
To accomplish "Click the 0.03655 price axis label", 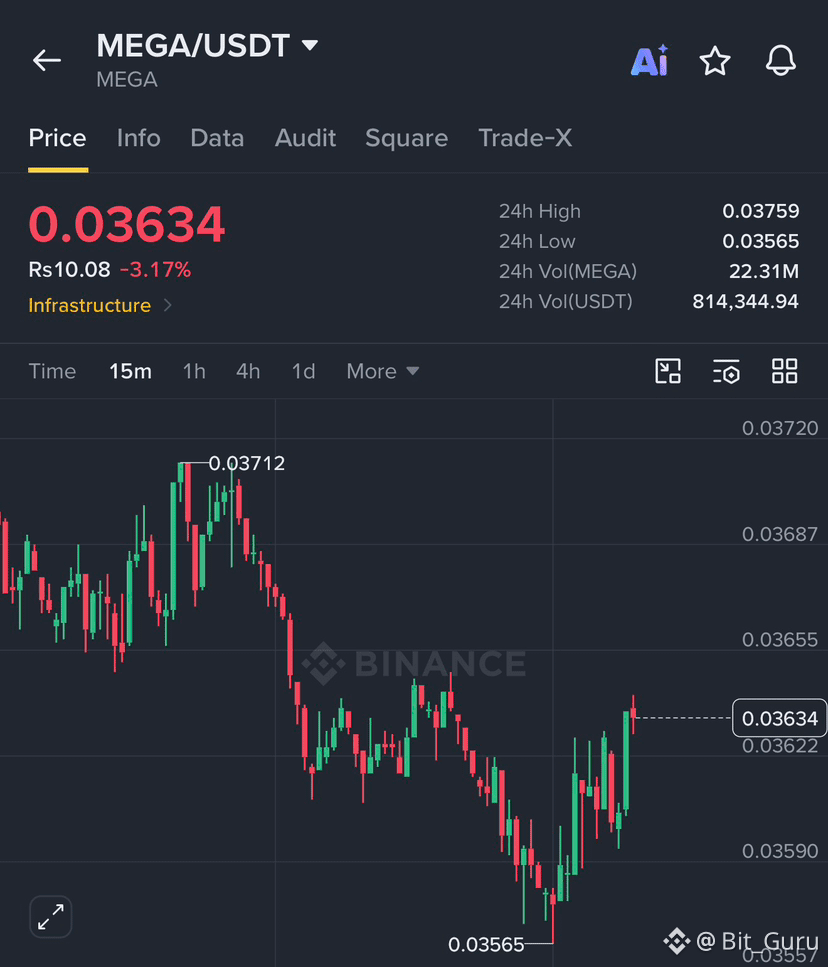I will [x=780, y=640].
